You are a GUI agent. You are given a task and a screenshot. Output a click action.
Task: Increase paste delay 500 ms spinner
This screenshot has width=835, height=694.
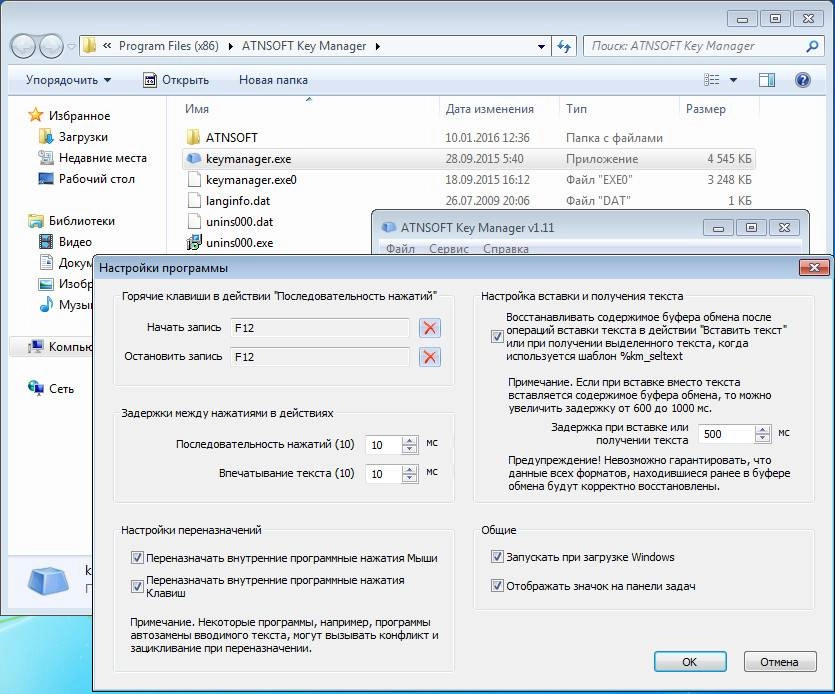point(763,430)
